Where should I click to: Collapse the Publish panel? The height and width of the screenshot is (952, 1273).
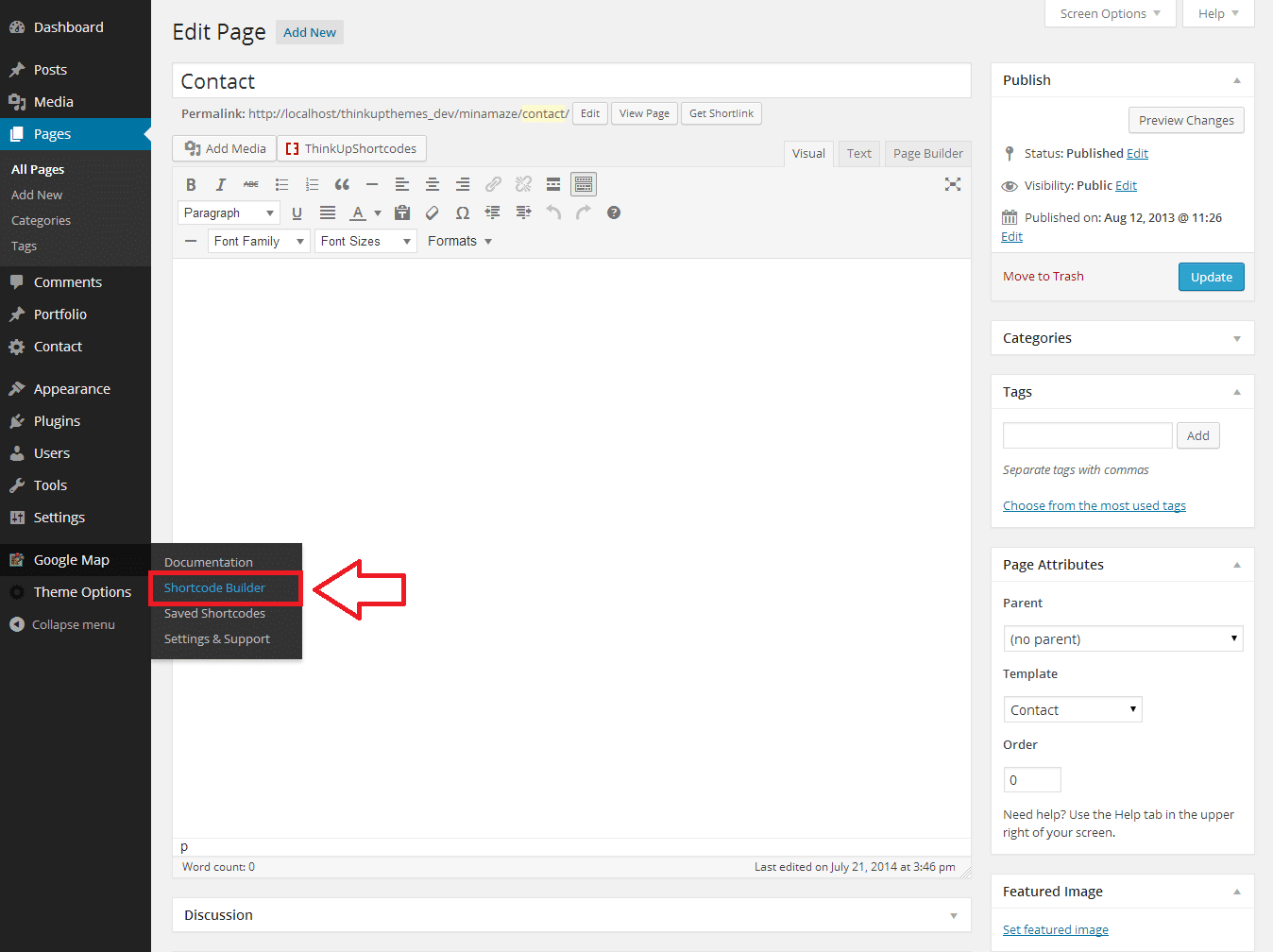(1236, 80)
